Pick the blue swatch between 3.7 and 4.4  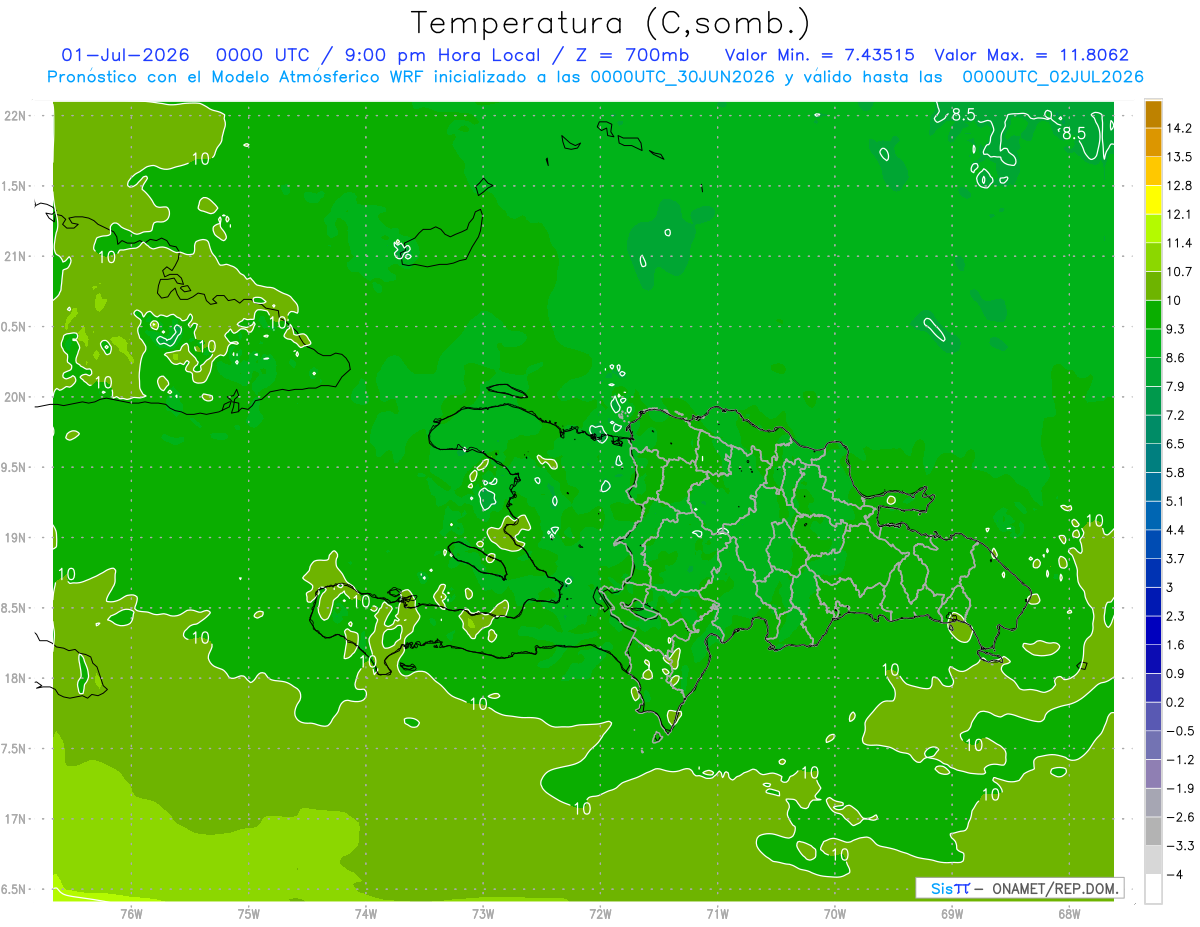[1153, 544]
